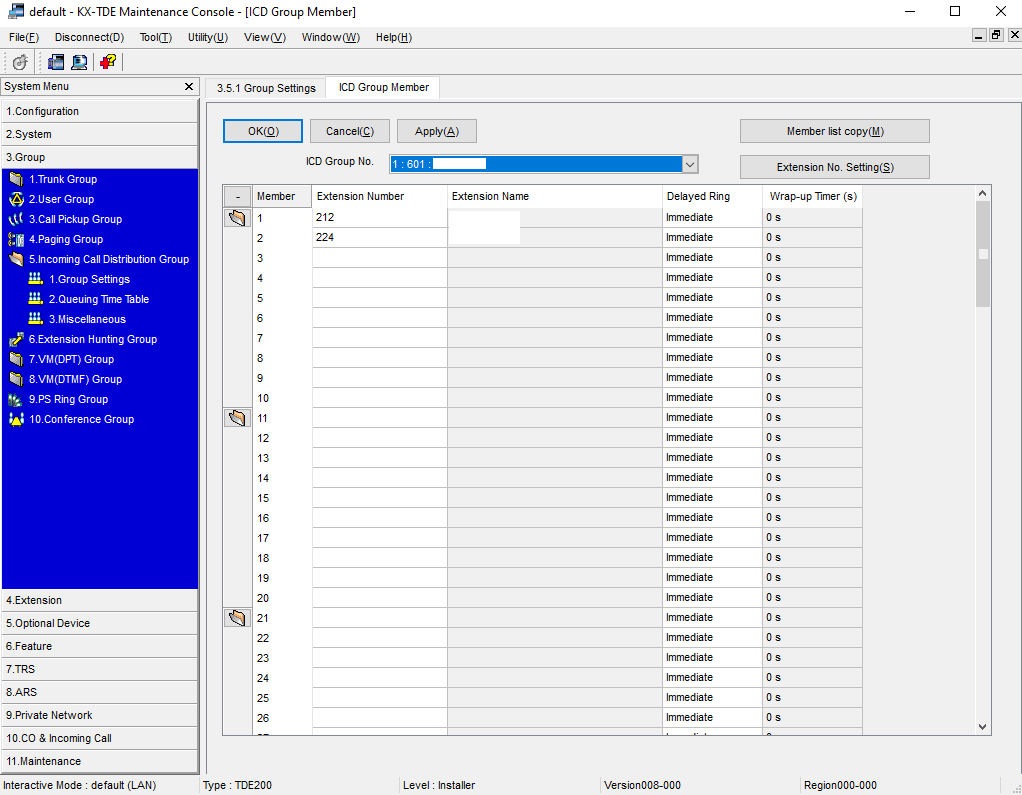Open 2.Queuing Time Table submenu item
The height and width of the screenshot is (795, 1022).
99,299
